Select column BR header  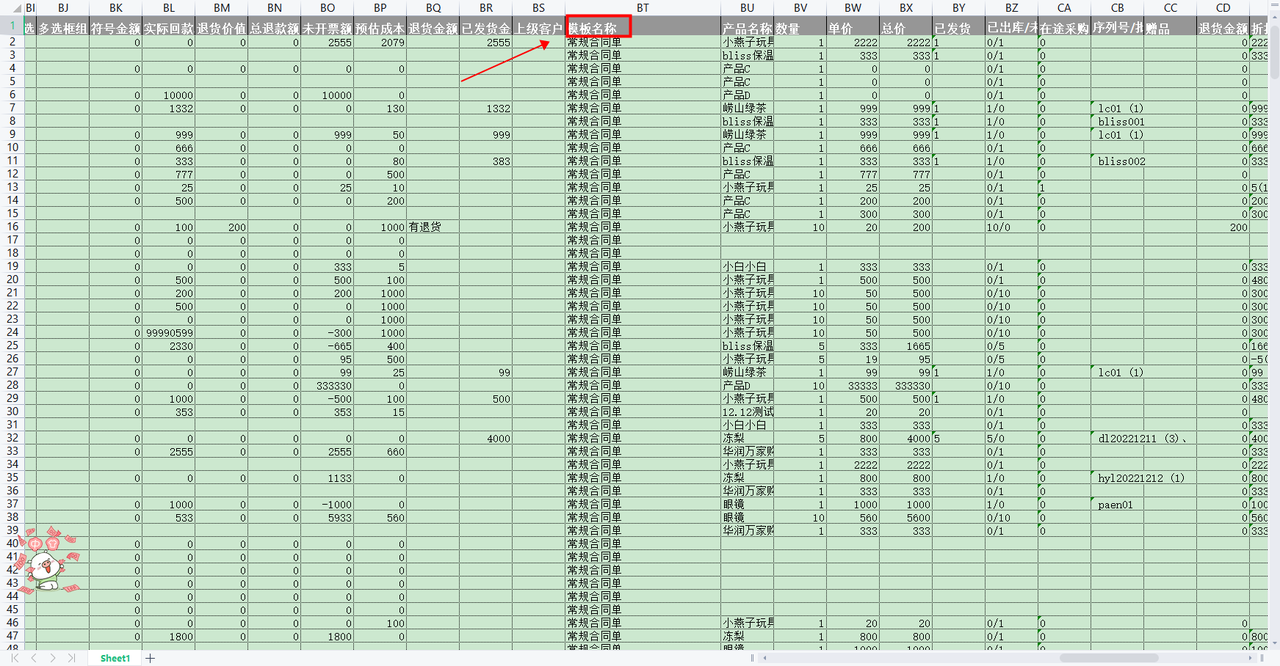[x=486, y=8]
